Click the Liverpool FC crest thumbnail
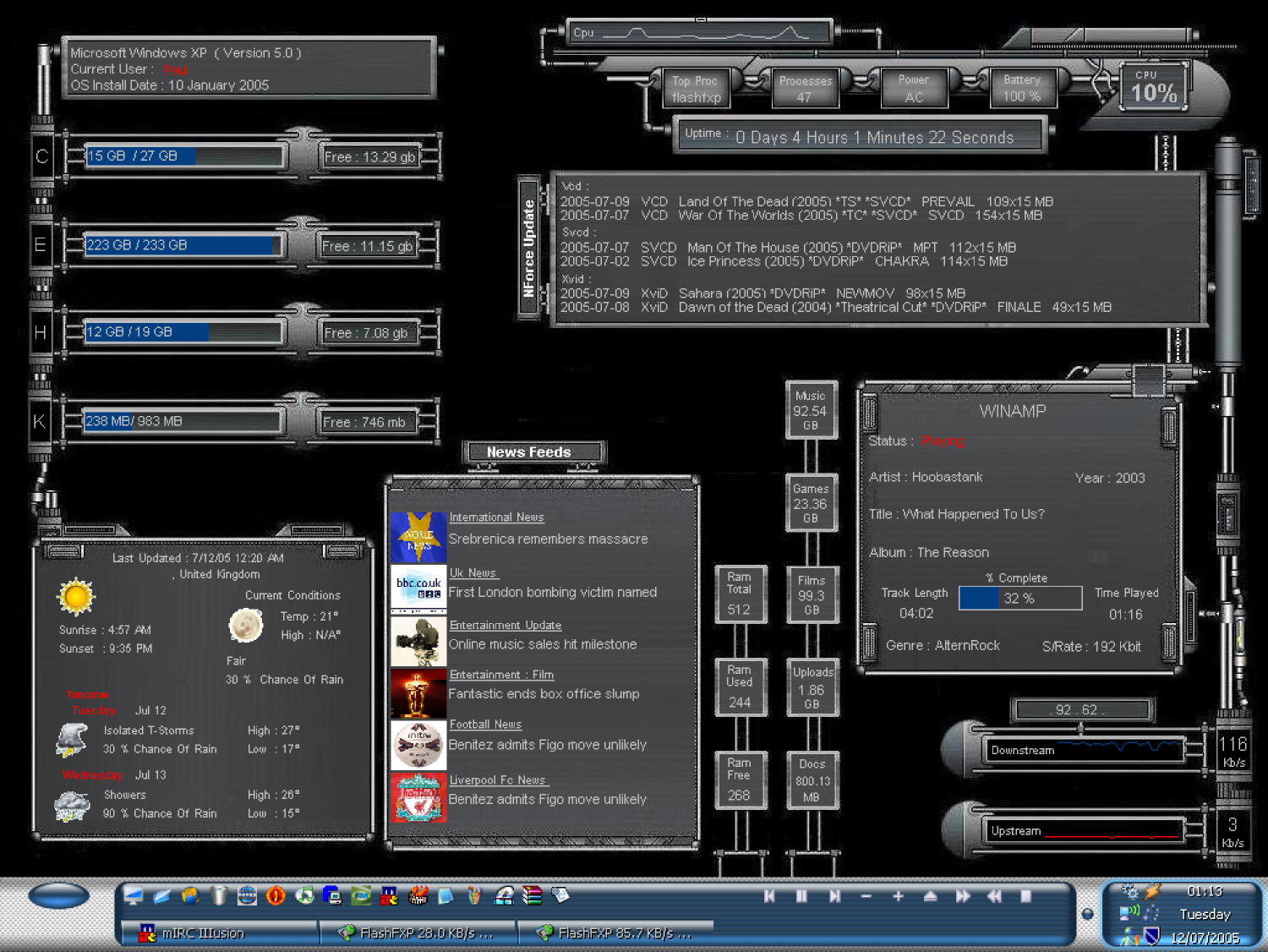Screen dimensions: 1268x952 [418, 797]
